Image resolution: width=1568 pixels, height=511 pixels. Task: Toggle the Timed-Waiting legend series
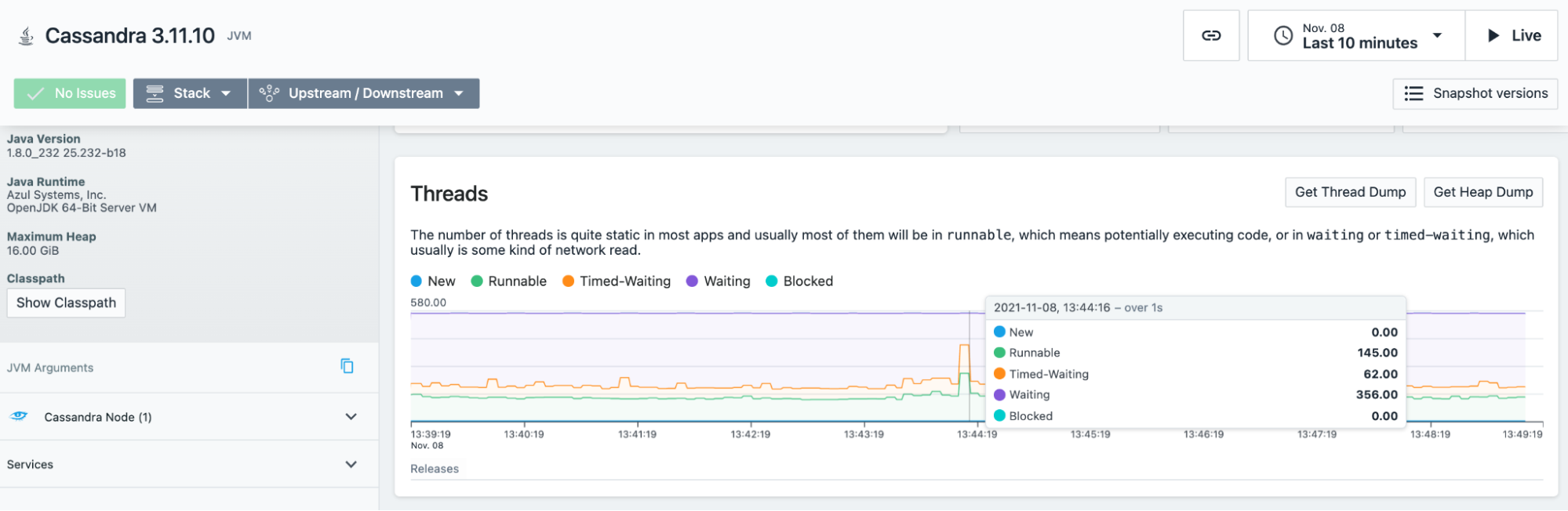(617, 281)
